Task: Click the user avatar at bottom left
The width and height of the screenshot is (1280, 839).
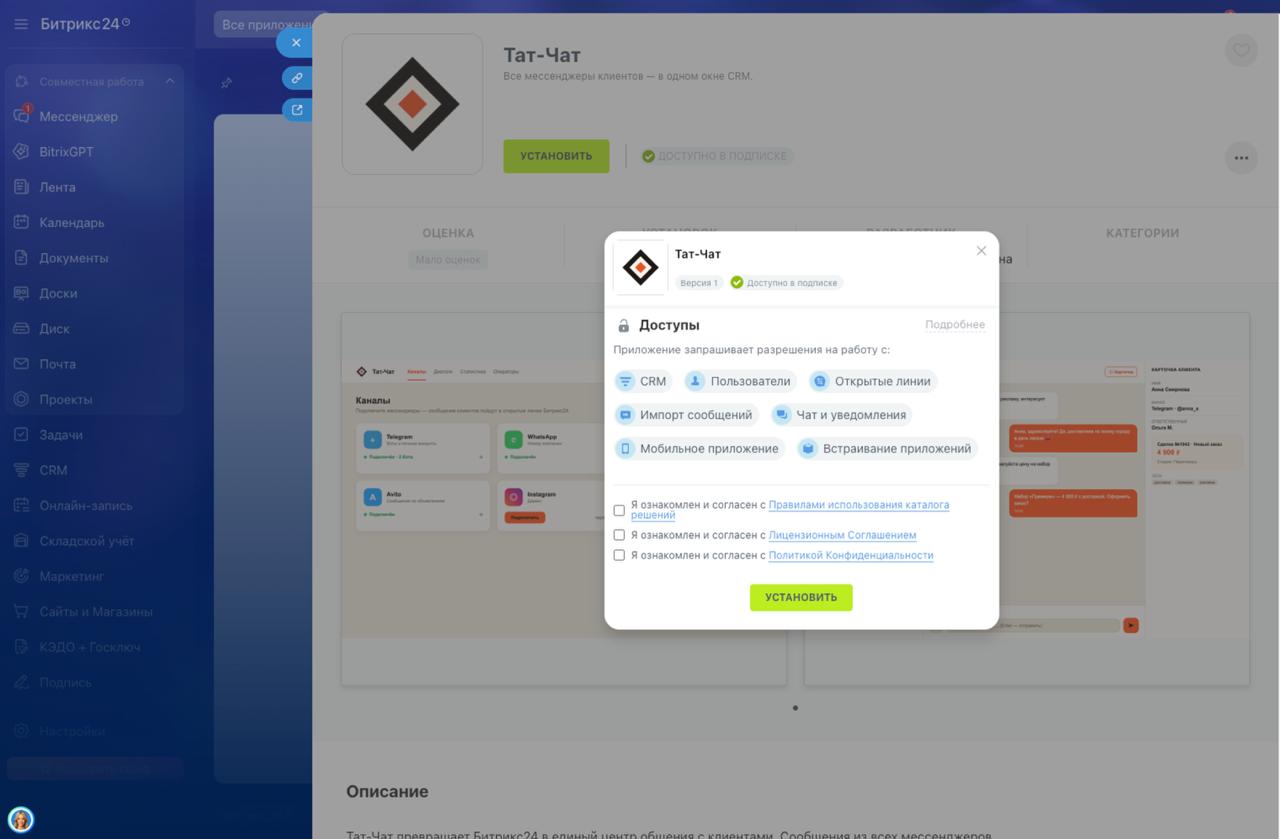Action: [21, 820]
